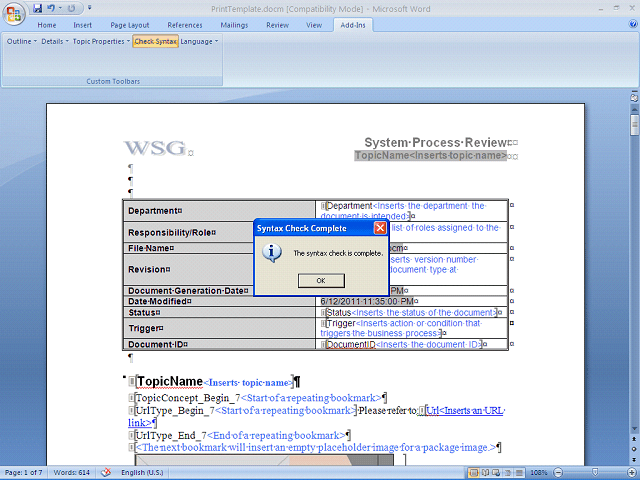The width and height of the screenshot is (640, 480).
Task: Switch to Outline view in status bar
Action: [x=507, y=473]
